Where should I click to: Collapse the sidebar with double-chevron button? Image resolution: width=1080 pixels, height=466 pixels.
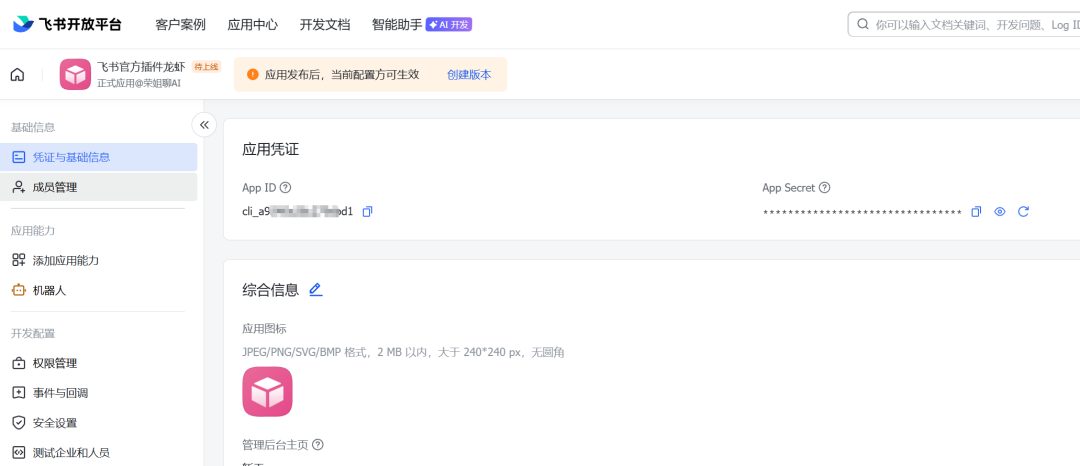(204, 125)
